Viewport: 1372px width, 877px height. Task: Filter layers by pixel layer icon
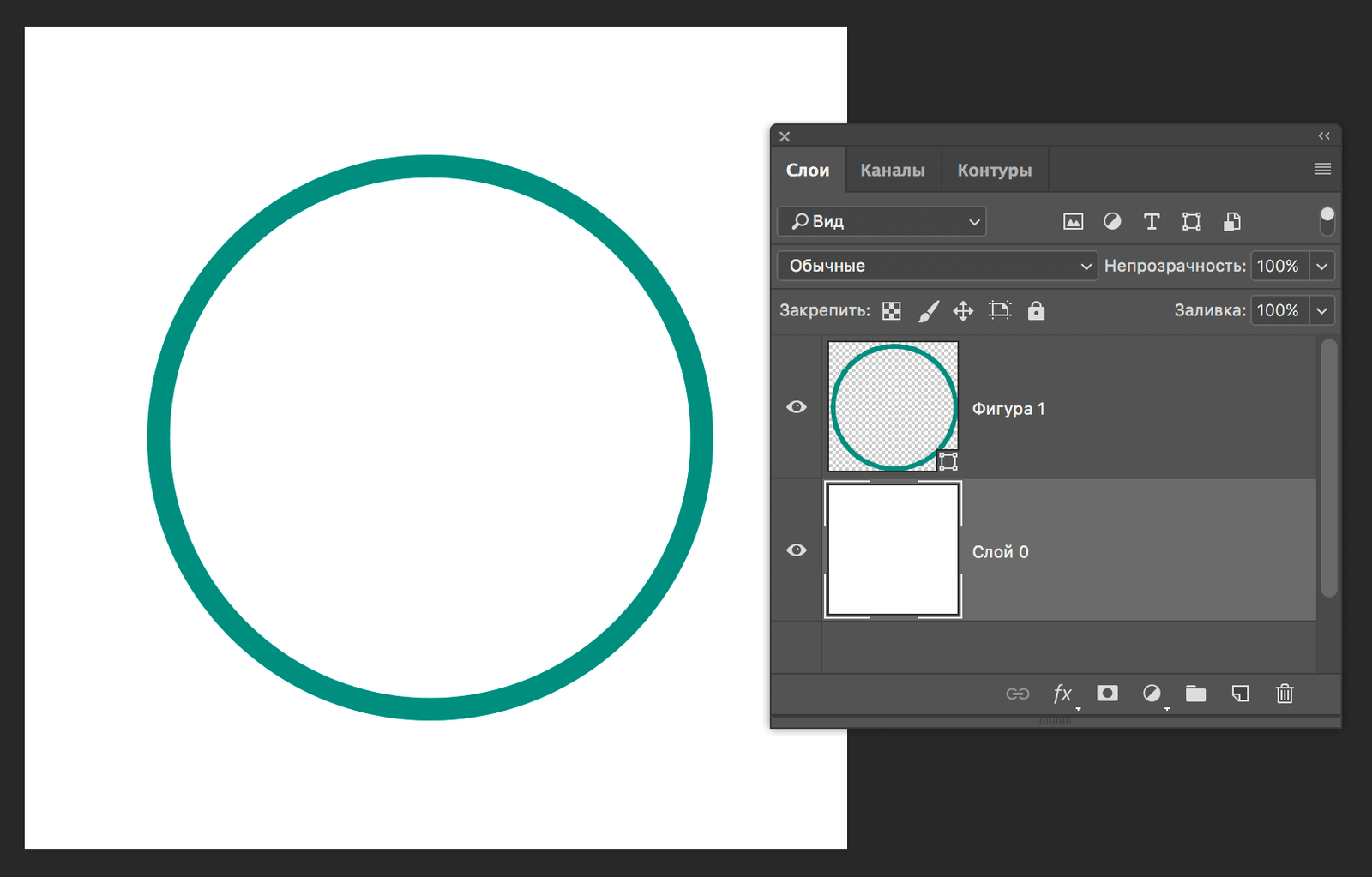(1073, 222)
